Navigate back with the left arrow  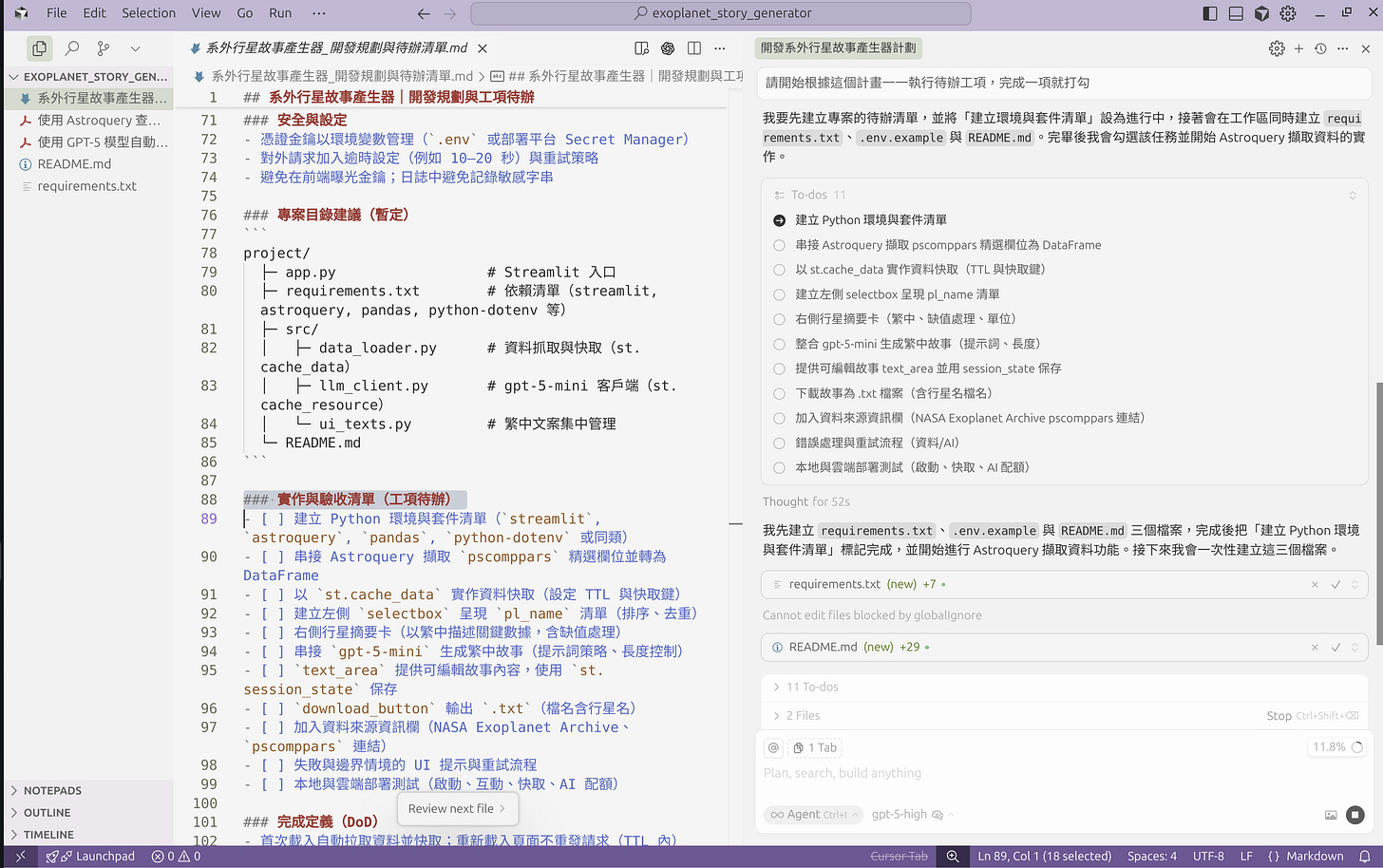pos(424,13)
